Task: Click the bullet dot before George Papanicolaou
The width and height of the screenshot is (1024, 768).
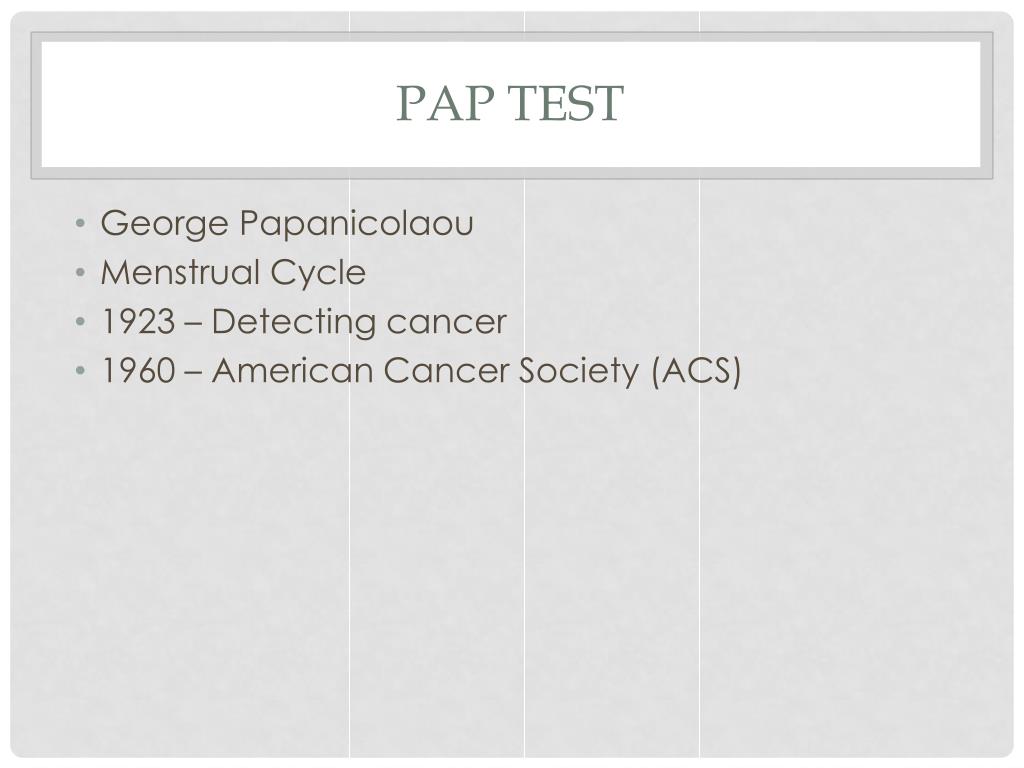Action: [80, 223]
